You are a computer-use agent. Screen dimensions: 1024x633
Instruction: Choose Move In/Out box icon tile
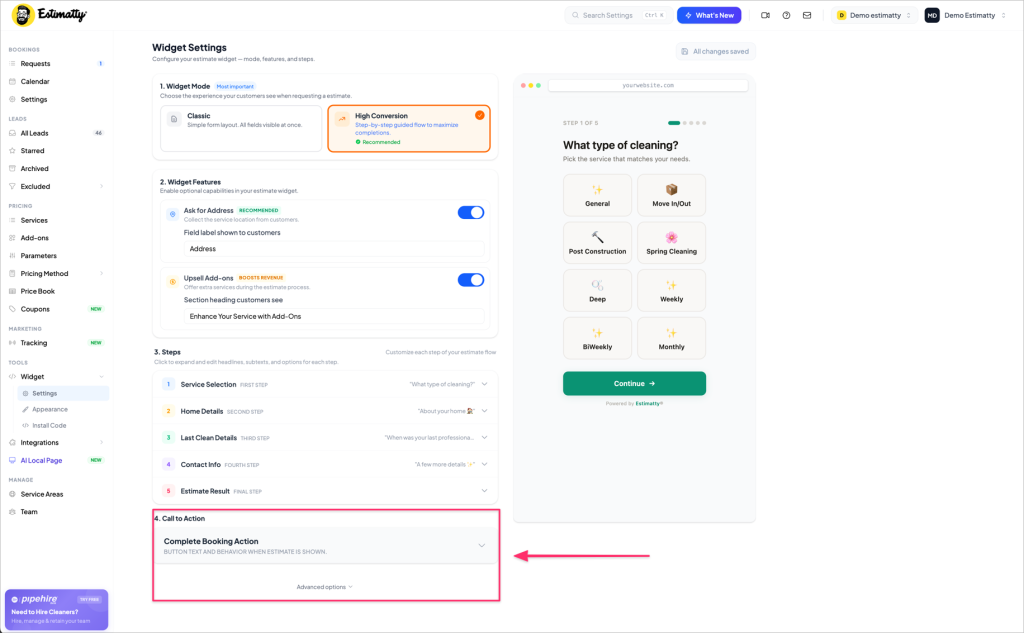point(671,195)
